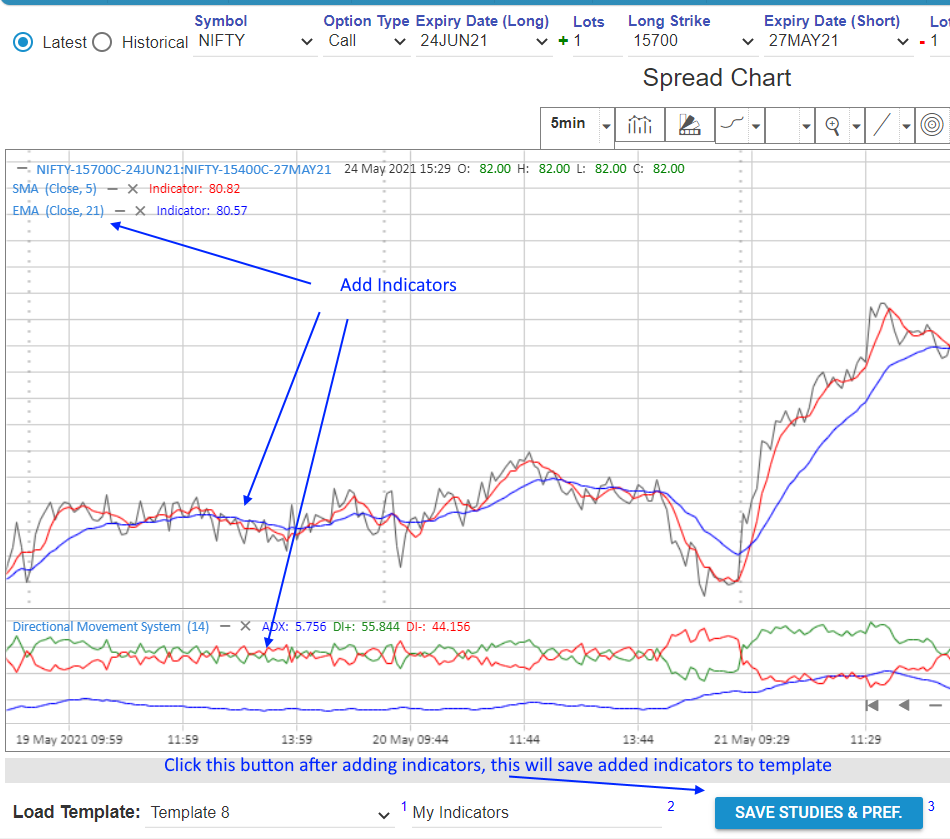Open the Load Template dropdown Template 8
Viewport: 950px width, 839px height.
tap(270, 812)
